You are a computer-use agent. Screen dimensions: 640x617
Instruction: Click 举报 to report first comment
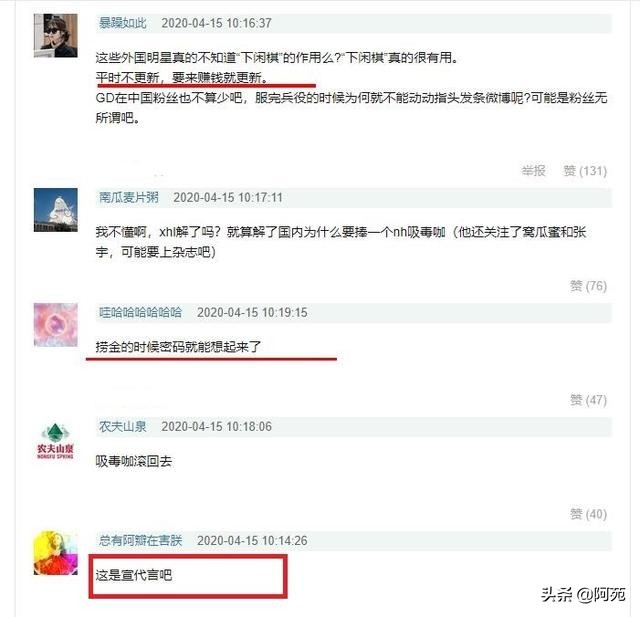click(x=533, y=171)
